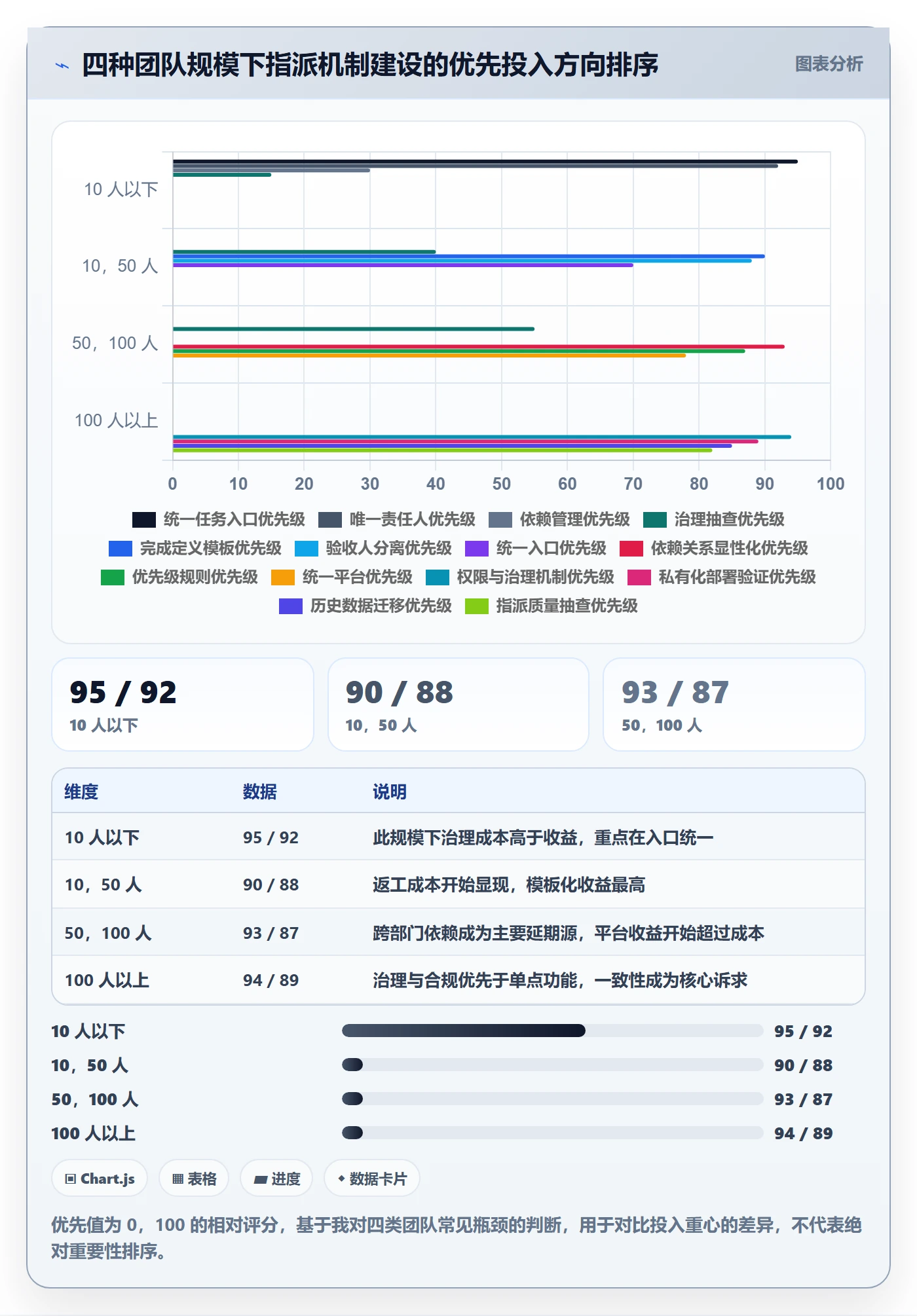
Task: Toggle the 唯一责任人优先级 legend entry
Action: (x=397, y=520)
